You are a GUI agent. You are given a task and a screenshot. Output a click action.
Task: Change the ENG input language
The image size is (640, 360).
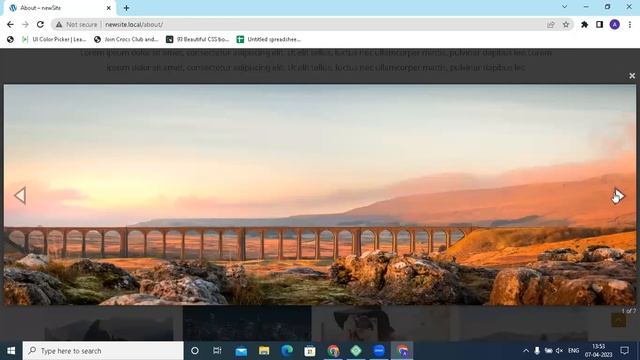[573, 351]
